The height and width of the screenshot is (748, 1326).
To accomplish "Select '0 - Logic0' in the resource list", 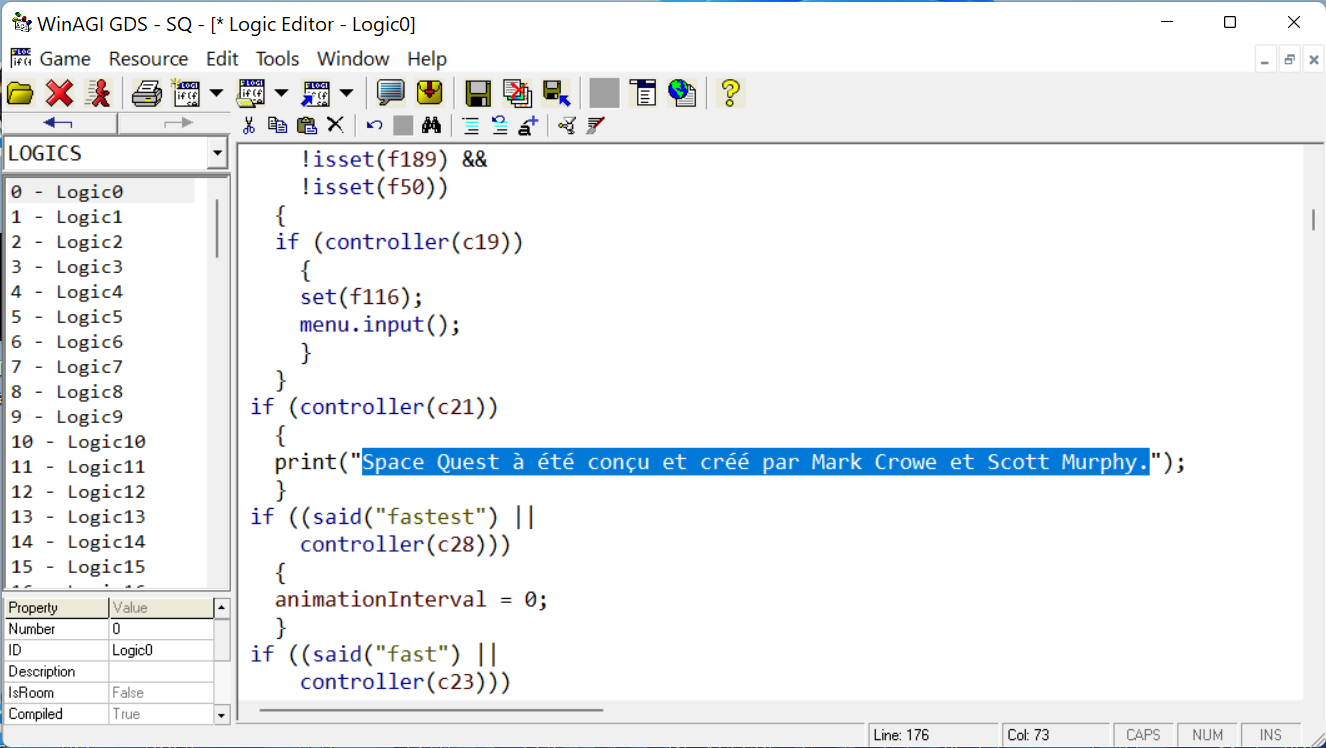I will [101, 192].
